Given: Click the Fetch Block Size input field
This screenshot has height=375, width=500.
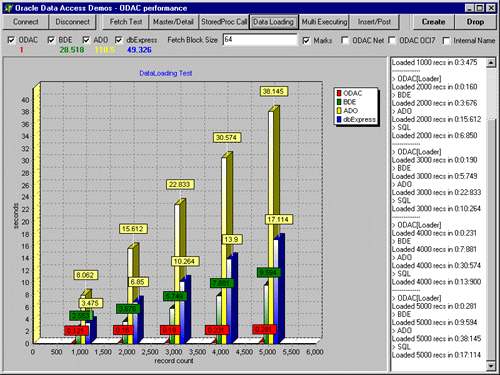Looking at the screenshot, I should [260, 40].
